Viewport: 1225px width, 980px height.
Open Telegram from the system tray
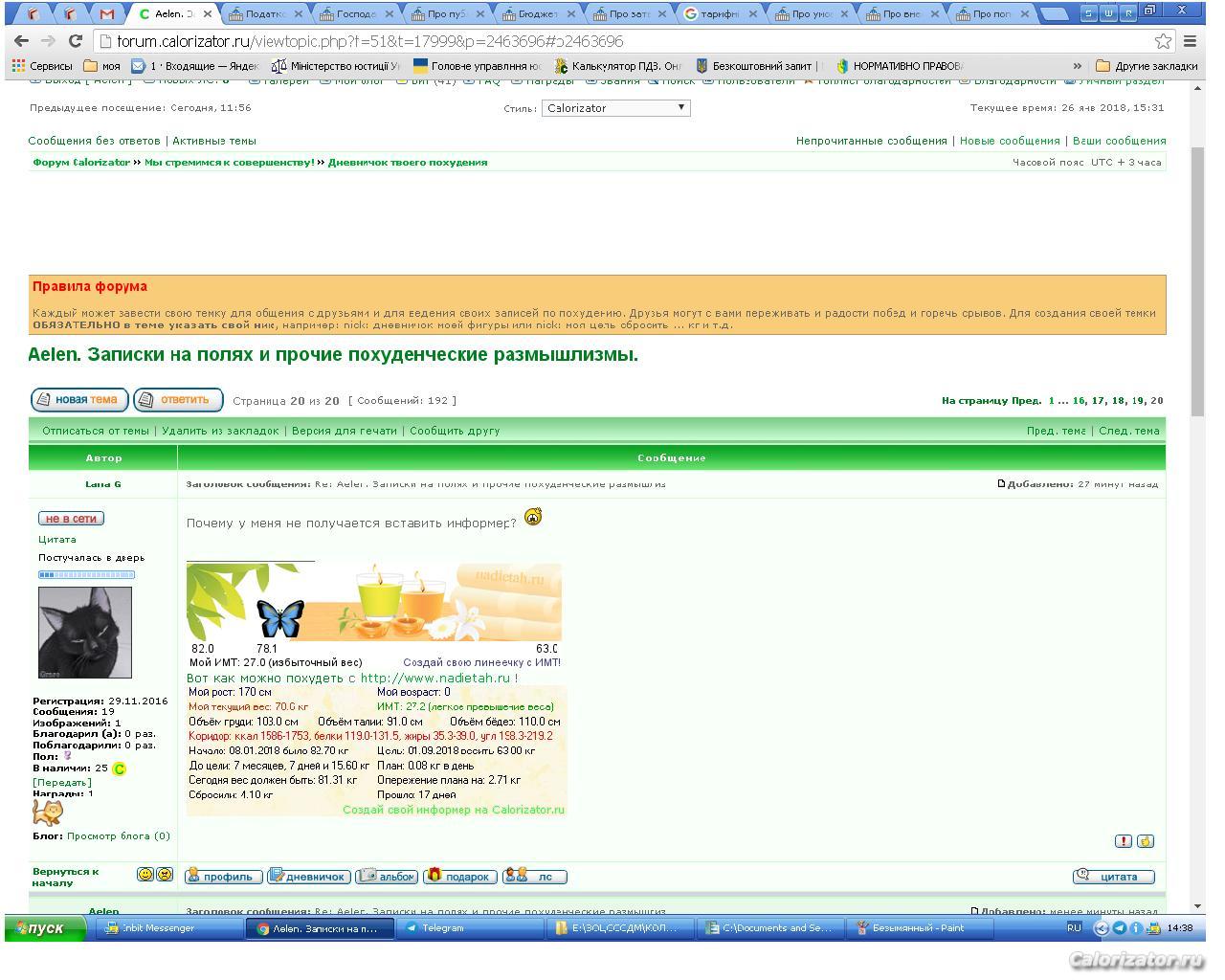pos(1119,927)
